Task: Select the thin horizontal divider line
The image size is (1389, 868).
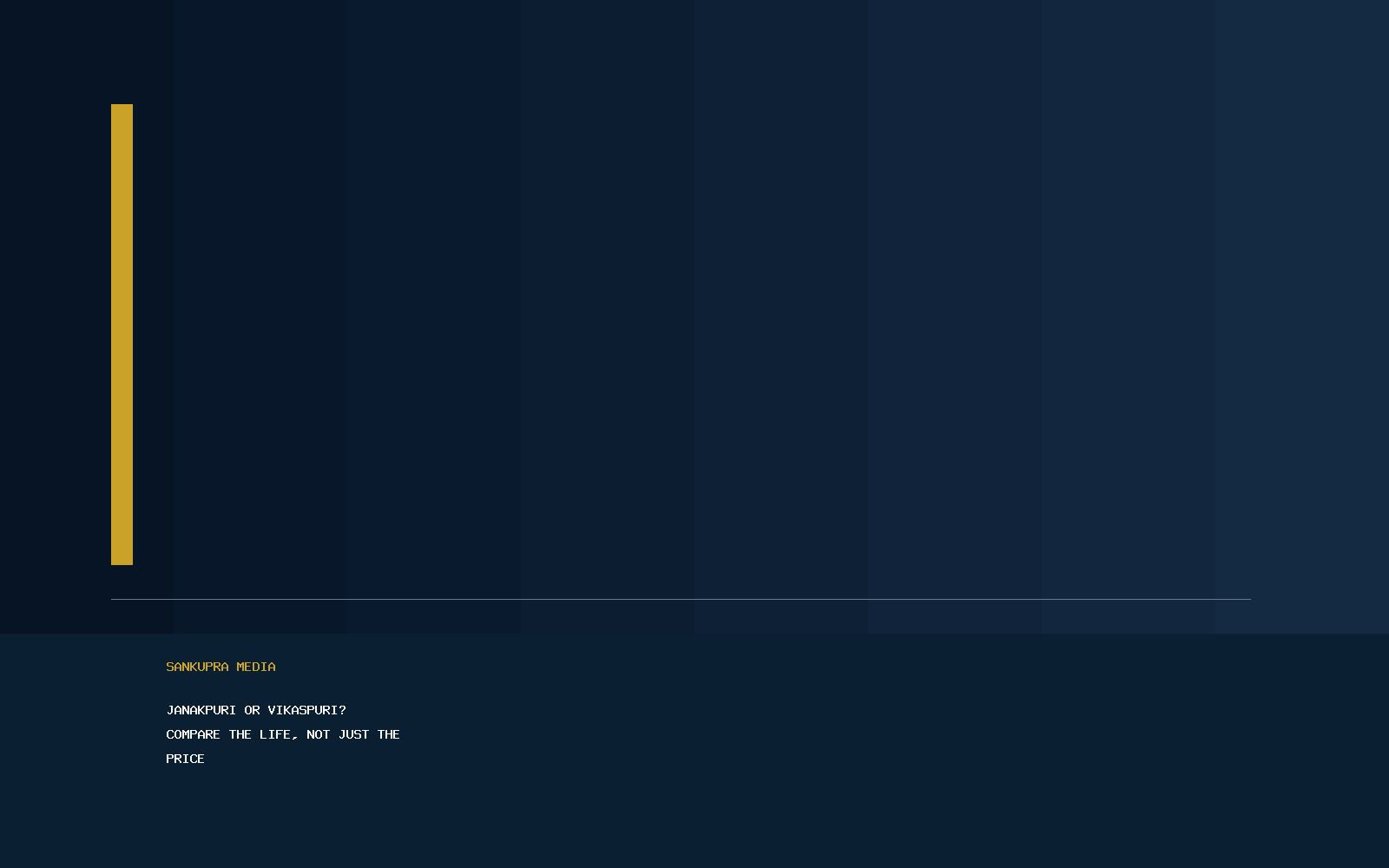Action: click(681, 599)
